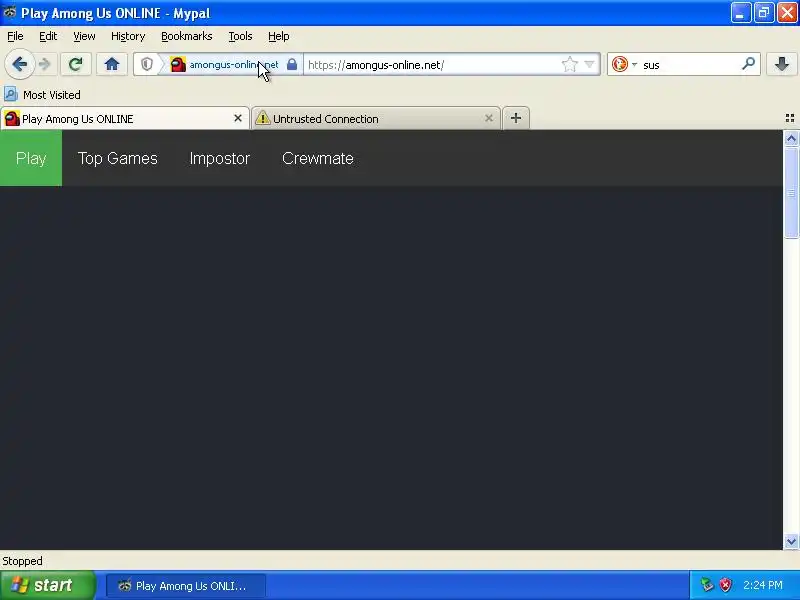Open the File menu
This screenshot has width=800, height=600.
point(15,36)
